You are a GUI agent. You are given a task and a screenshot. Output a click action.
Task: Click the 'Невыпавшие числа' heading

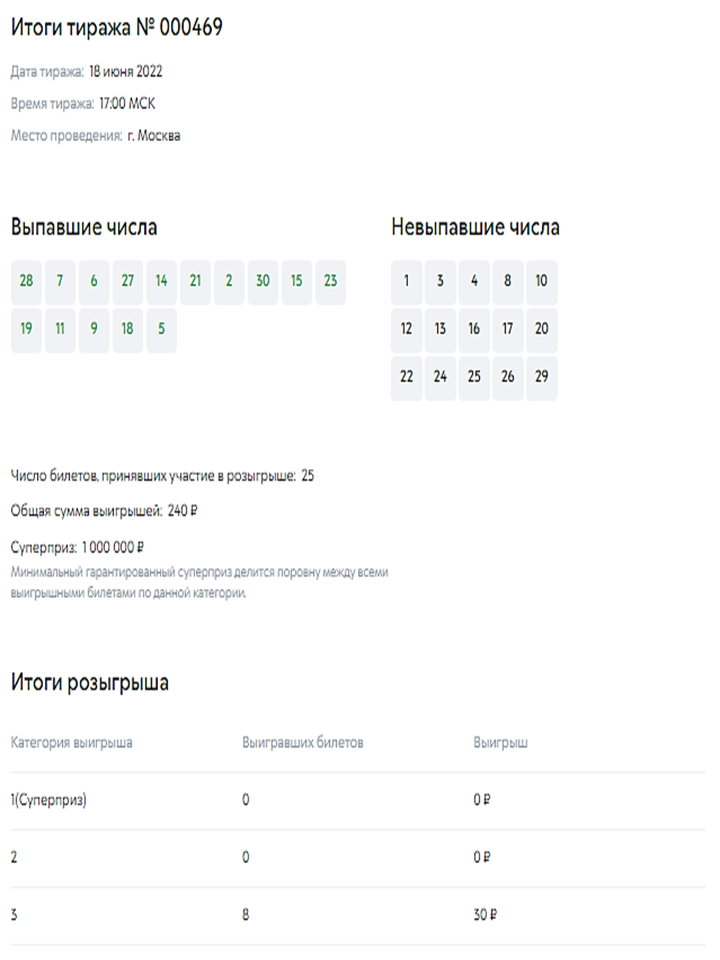[475, 228]
